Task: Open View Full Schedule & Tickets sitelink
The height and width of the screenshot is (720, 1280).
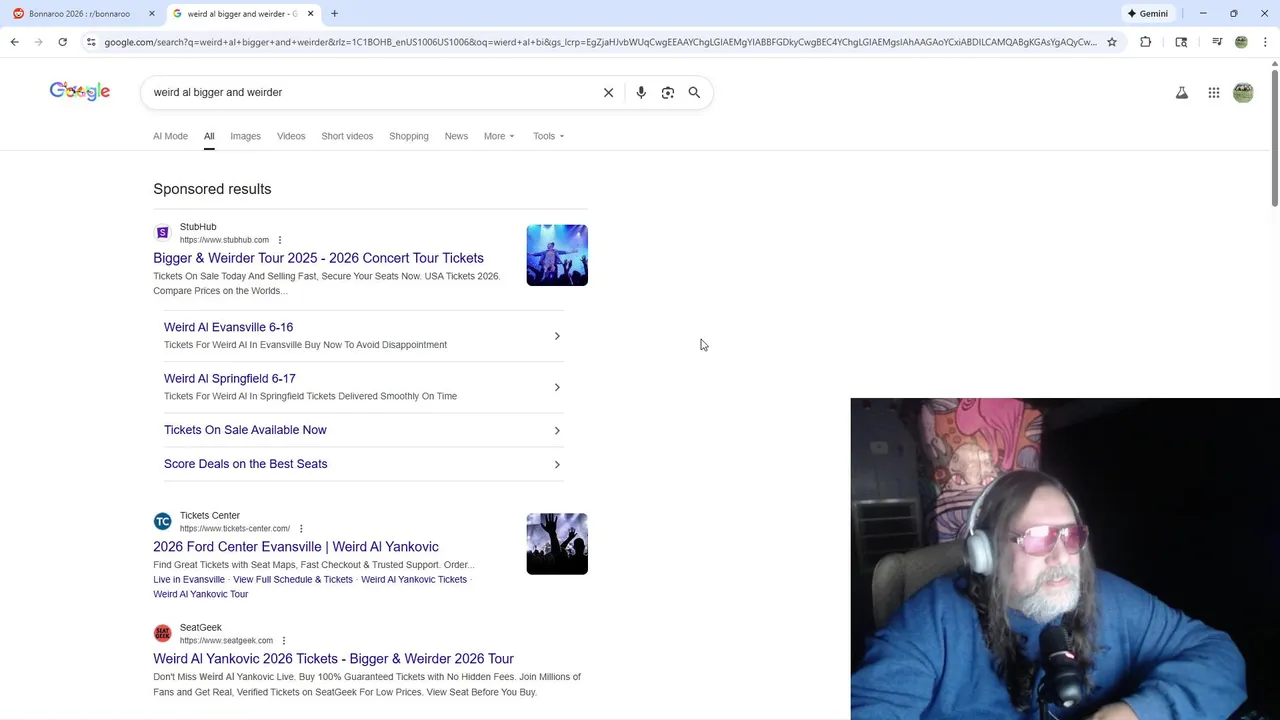Action: point(293,579)
